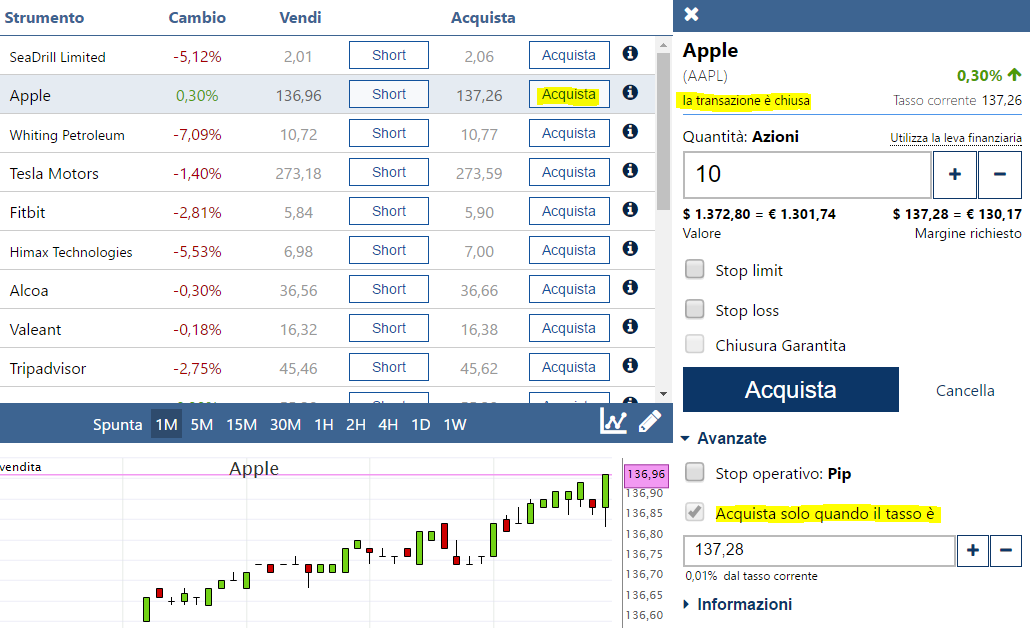Image resolution: width=1030 pixels, height=628 pixels.
Task: Short SeaDrill Limited
Action: click(389, 55)
